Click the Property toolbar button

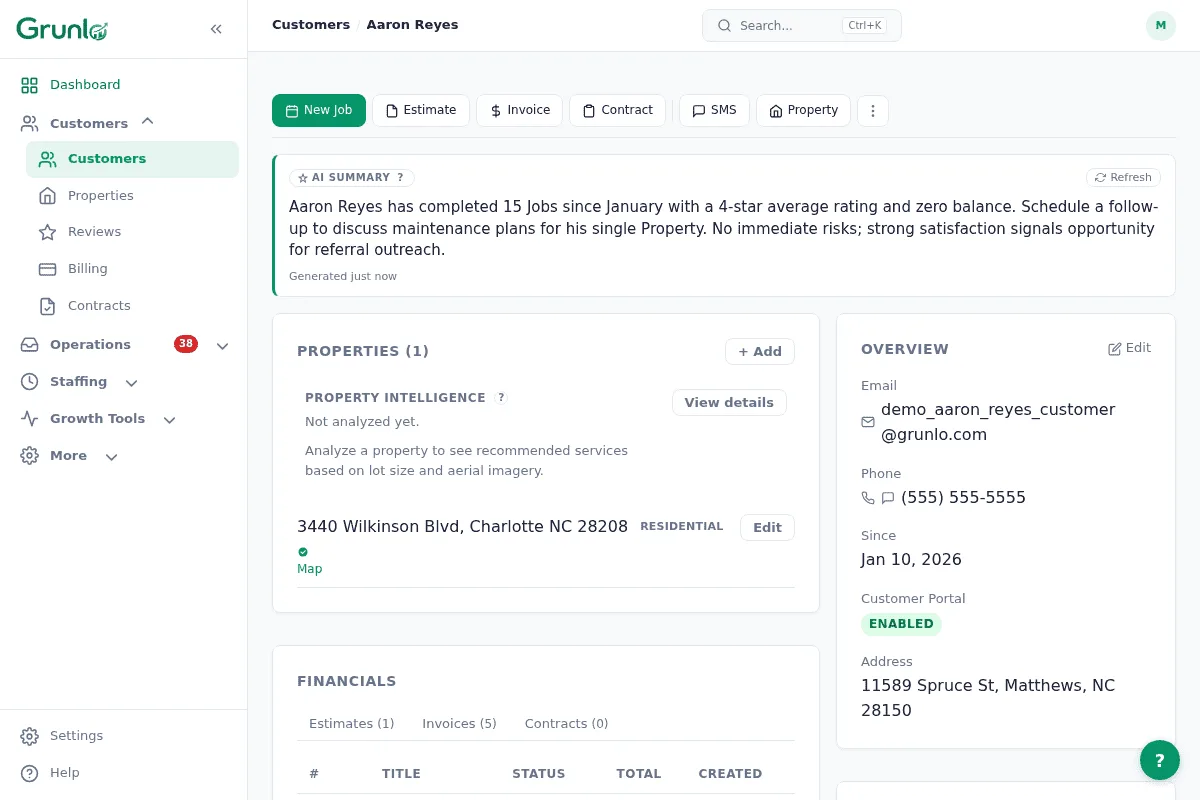(803, 110)
